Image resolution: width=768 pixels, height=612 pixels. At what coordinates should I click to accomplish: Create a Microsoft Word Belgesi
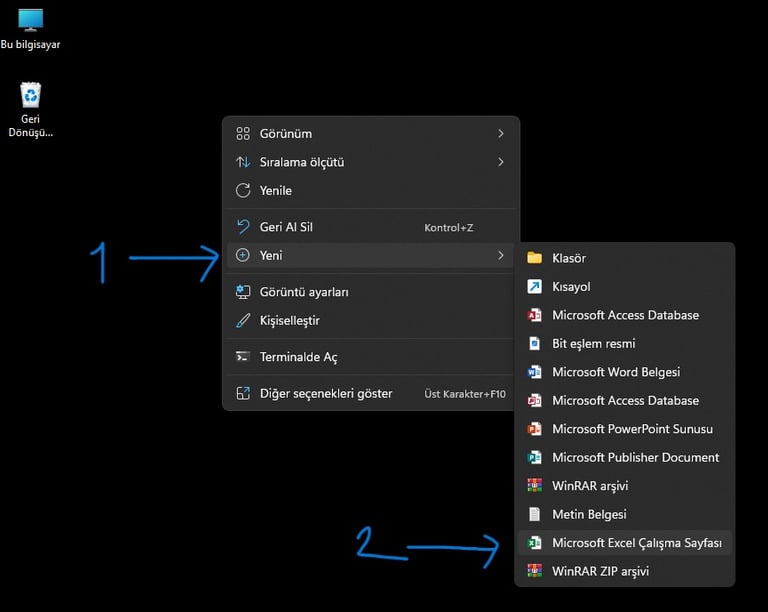[x=624, y=372]
